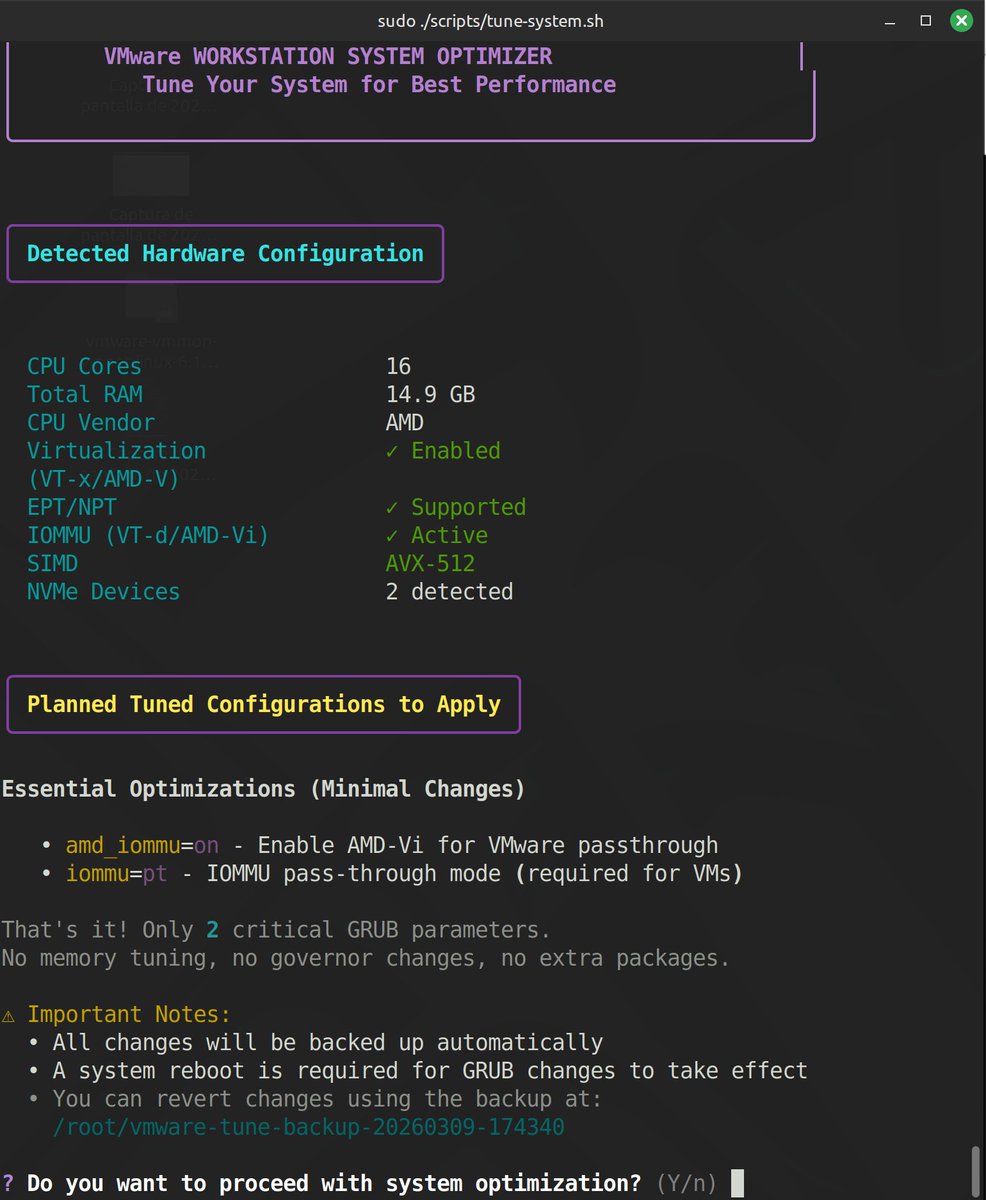Click the '✓ Enabled' virtualization status

pos(443,450)
